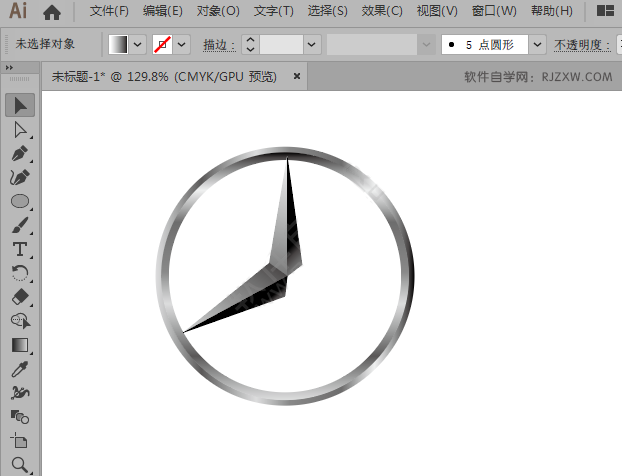
Task: Select the Eyedropper tool
Action: point(20,369)
